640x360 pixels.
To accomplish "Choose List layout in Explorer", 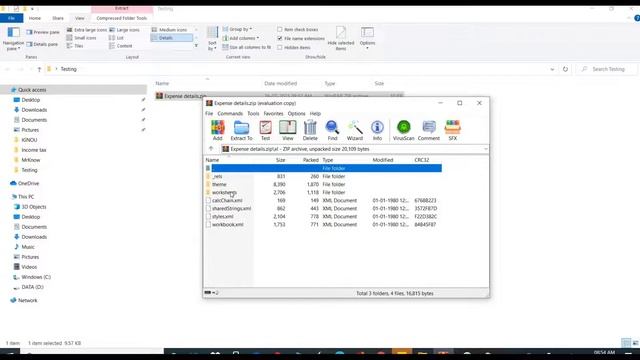I will click(x=116, y=38).
